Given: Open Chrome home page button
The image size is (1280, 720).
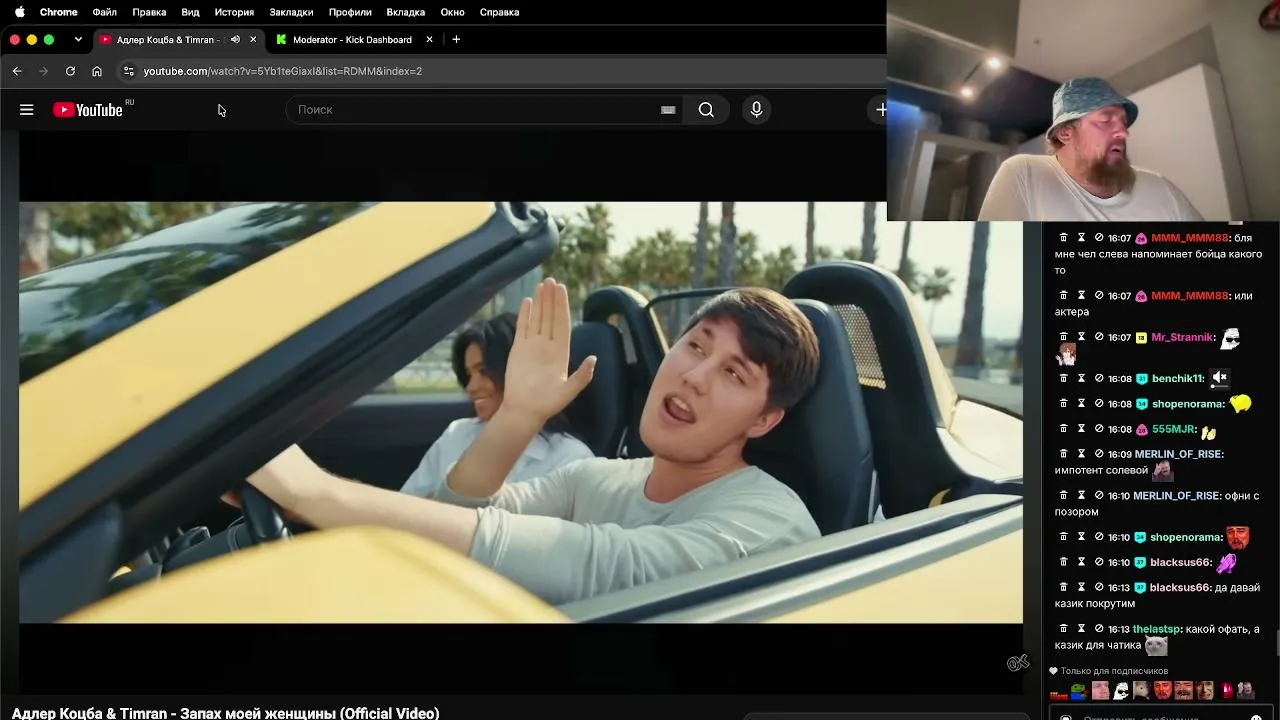Looking at the screenshot, I should (x=97, y=71).
